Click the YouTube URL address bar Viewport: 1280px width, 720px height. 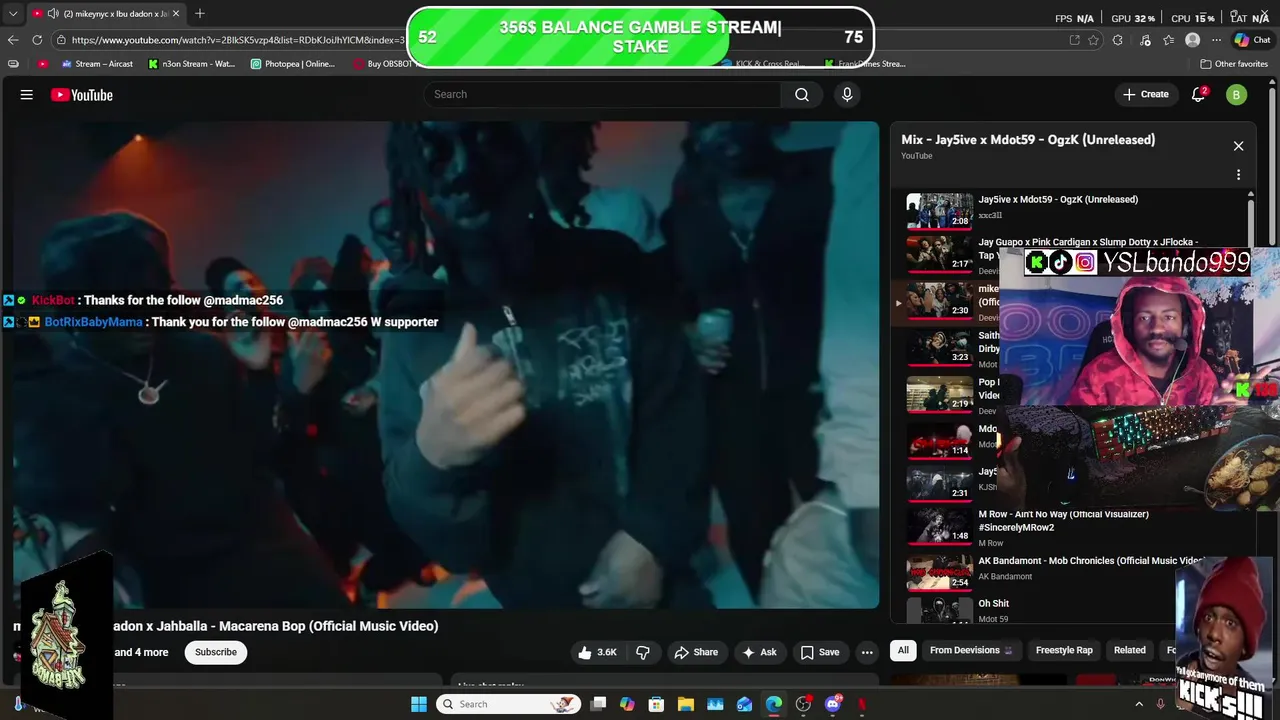point(237,40)
